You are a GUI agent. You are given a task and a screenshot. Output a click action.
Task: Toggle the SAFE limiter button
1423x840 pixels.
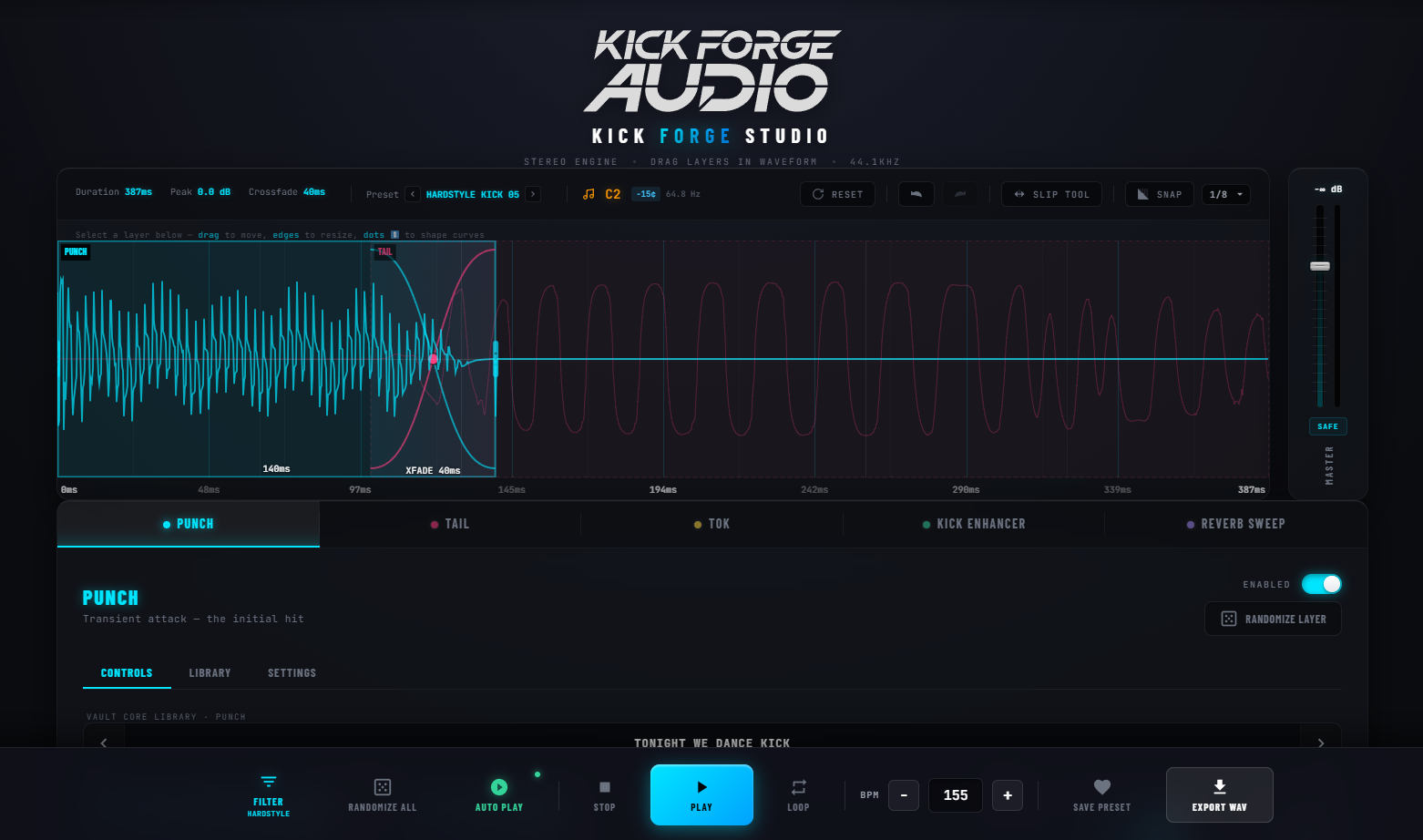1328,426
